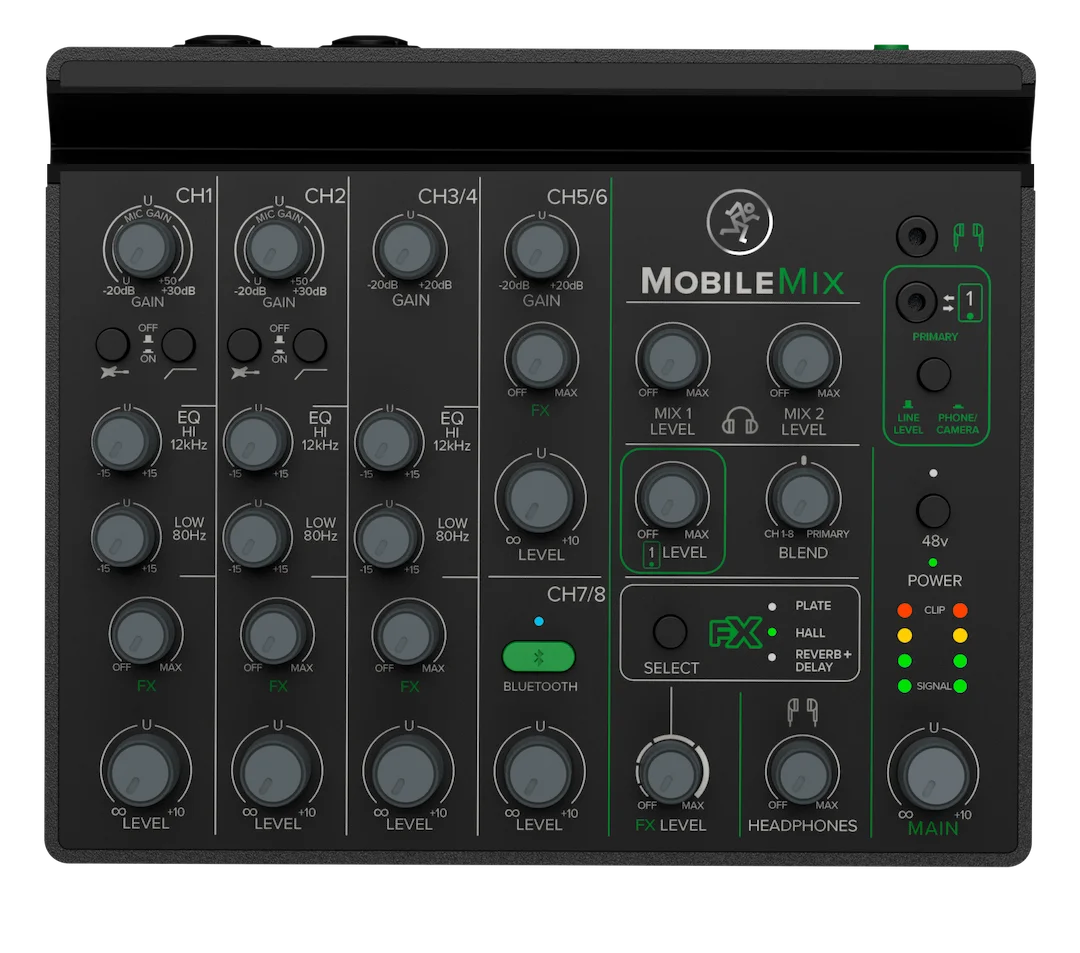Viewport: 1080px width, 953px height.
Task: Click the CH1 FX send knob
Action: tap(145, 632)
